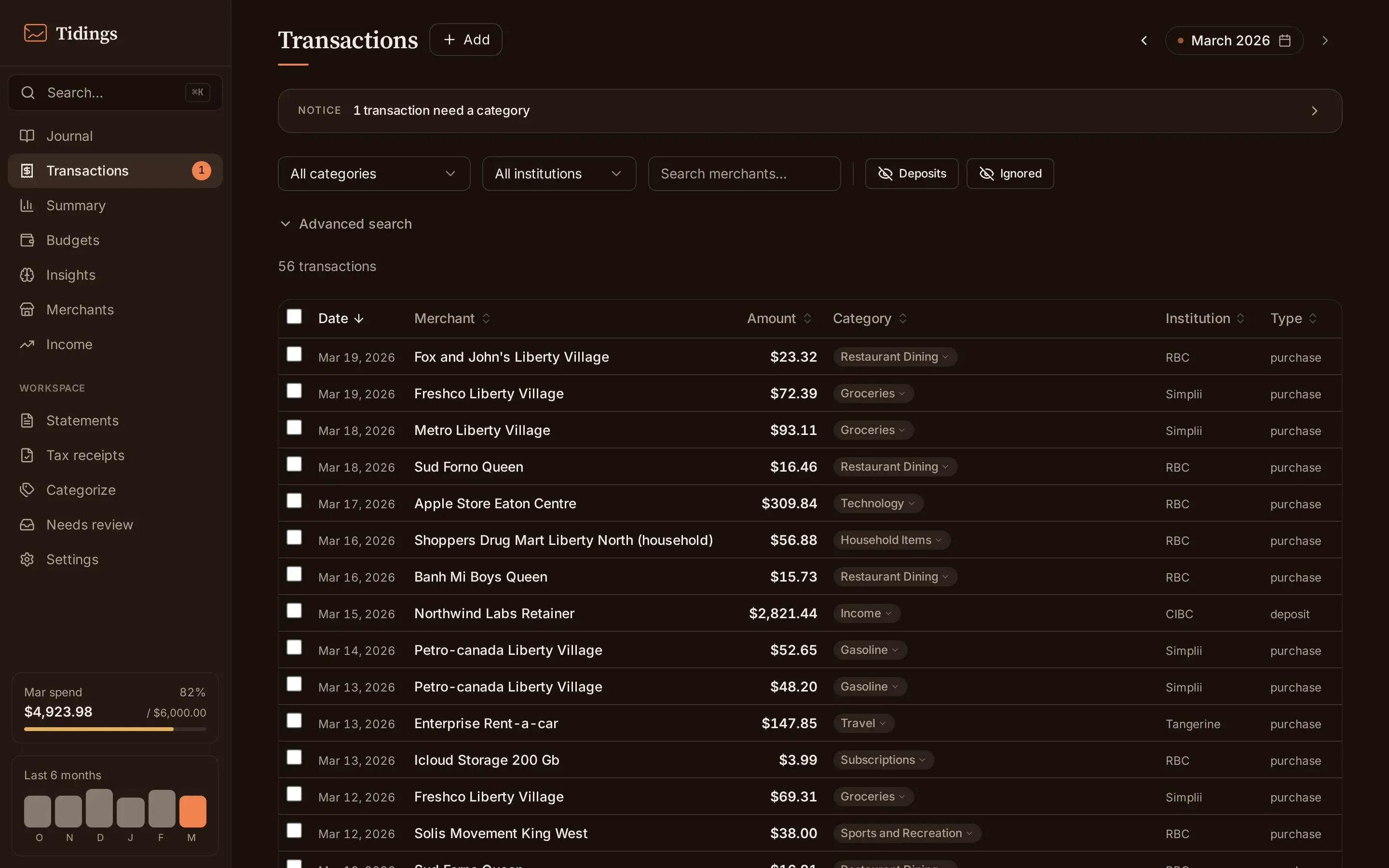
Task: Open the '1 transaction need a category' notice
Action: [x=810, y=111]
